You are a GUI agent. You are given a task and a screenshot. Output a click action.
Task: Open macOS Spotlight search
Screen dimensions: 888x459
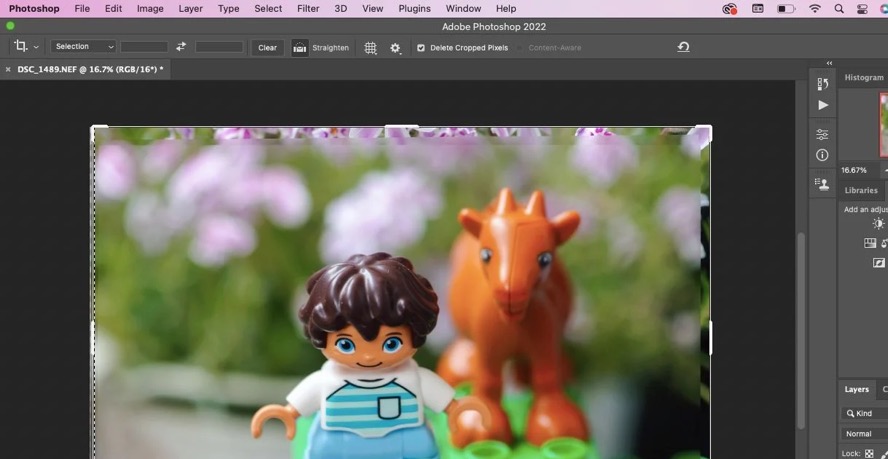tap(839, 9)
